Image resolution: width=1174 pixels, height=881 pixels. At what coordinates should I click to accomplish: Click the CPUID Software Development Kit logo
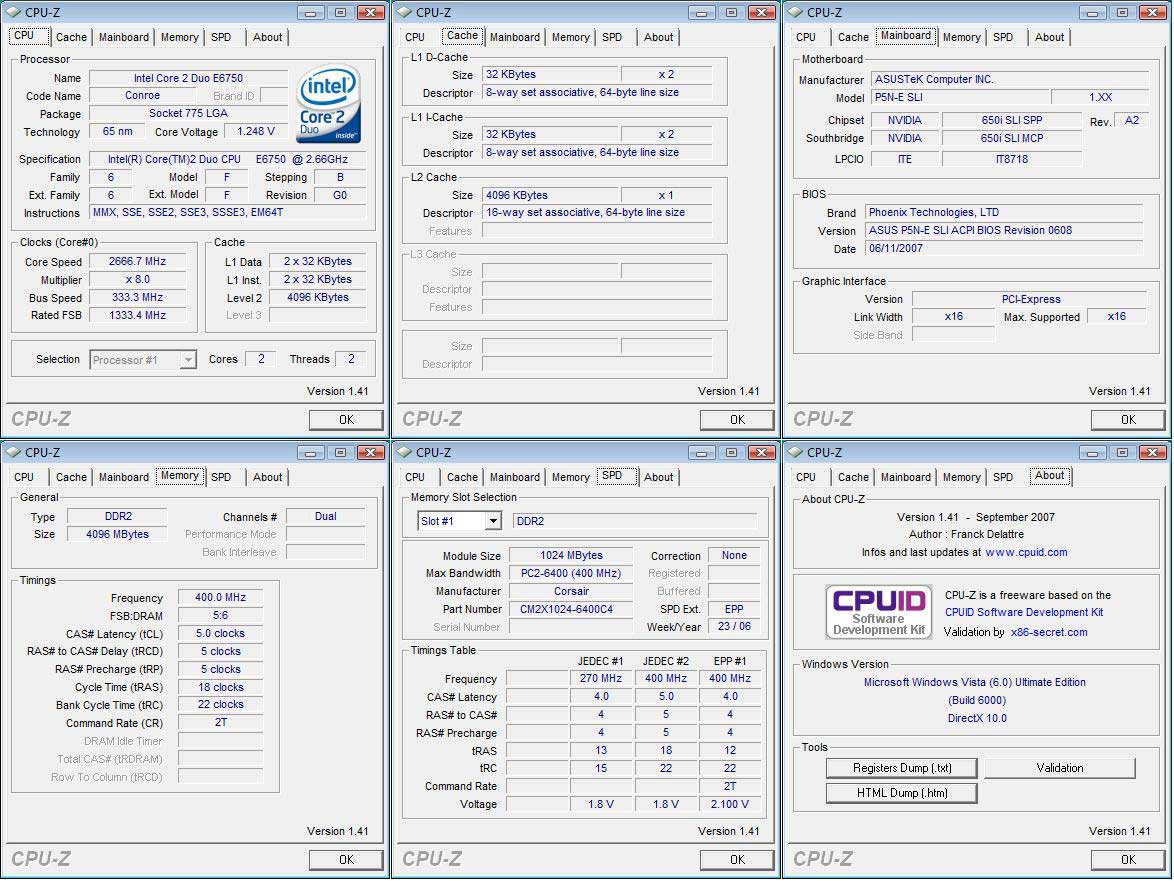(x=878, y=612)
